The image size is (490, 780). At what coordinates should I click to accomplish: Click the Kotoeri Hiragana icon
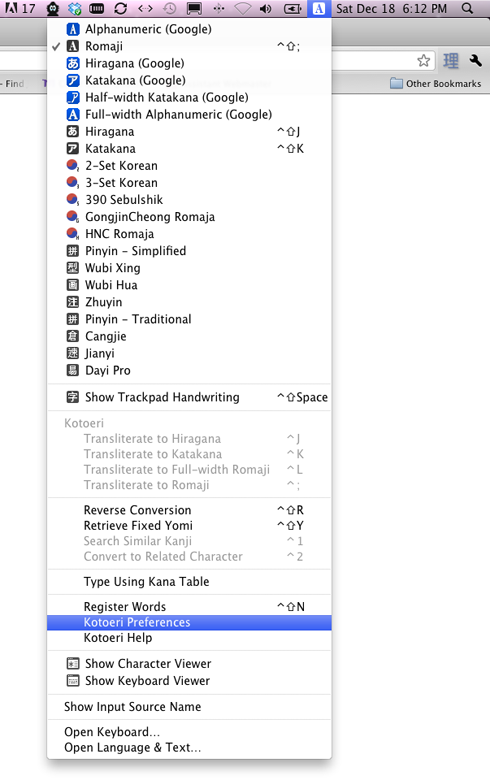(x=73, y=132)
